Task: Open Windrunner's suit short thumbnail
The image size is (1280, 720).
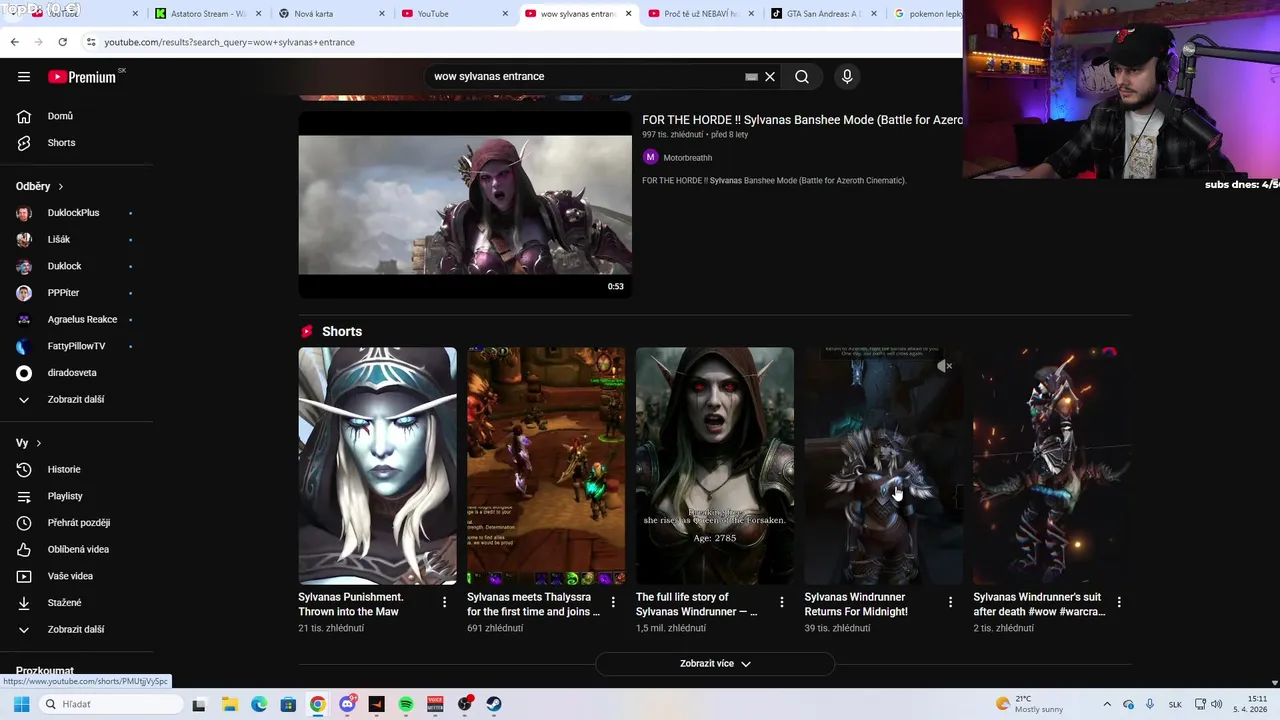Action: point(1052,466)
